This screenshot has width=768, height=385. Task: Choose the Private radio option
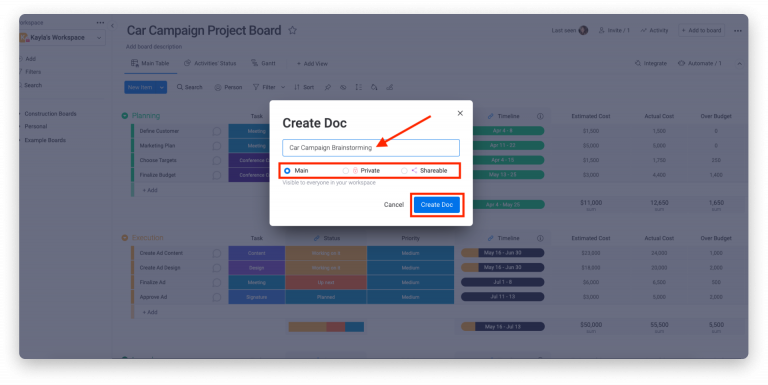tap(346, 170)
